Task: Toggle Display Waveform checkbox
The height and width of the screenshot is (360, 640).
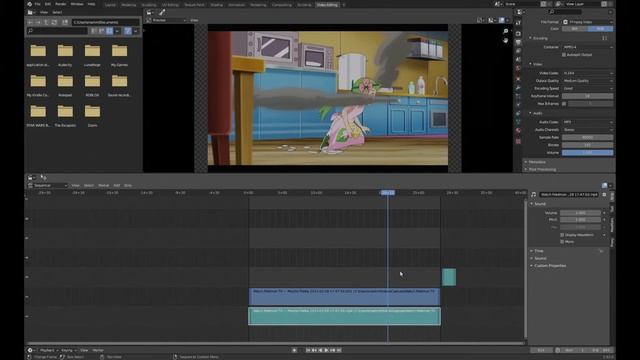Action: point(562,235)
